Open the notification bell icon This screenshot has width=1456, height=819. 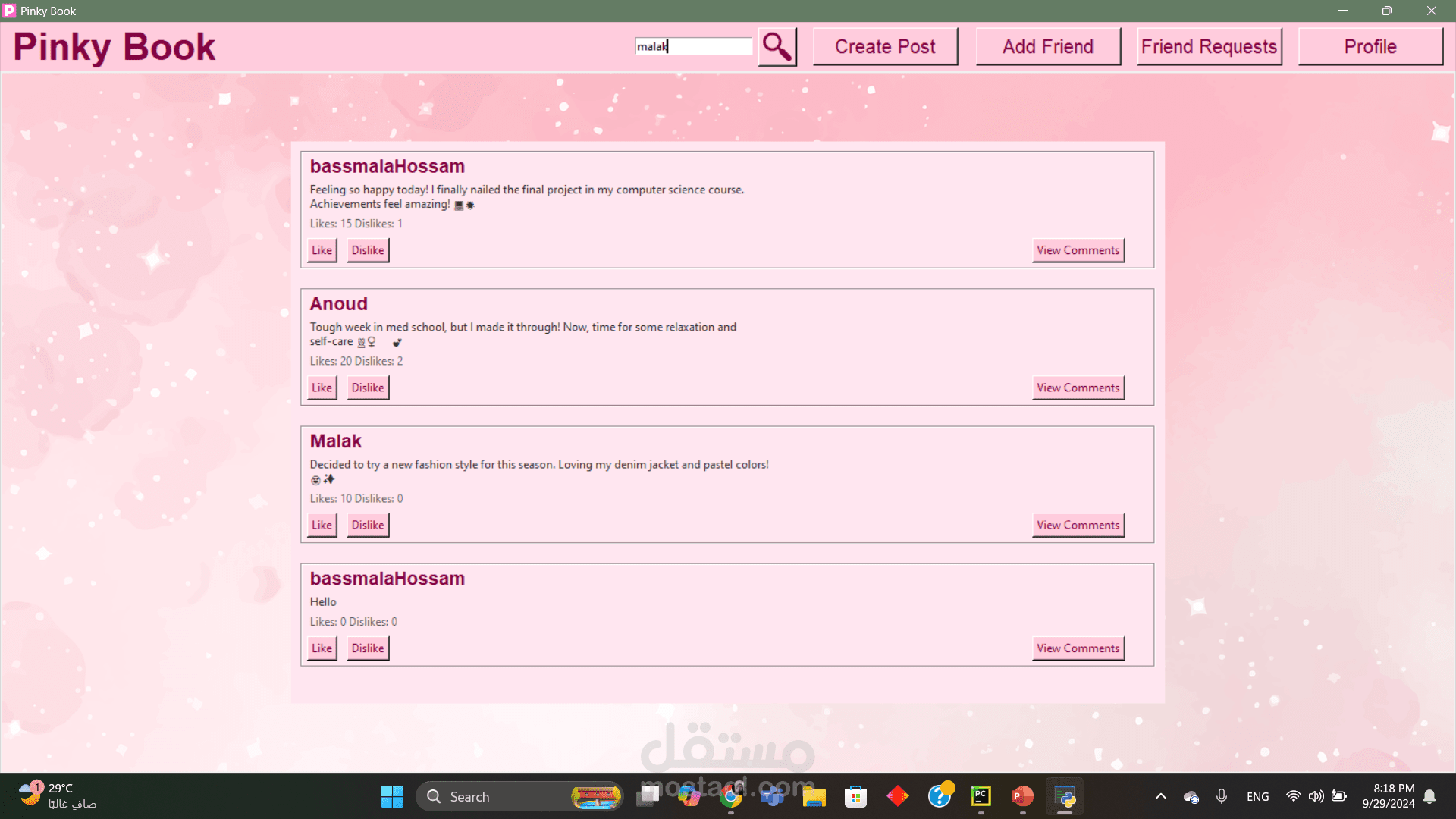1429,796
